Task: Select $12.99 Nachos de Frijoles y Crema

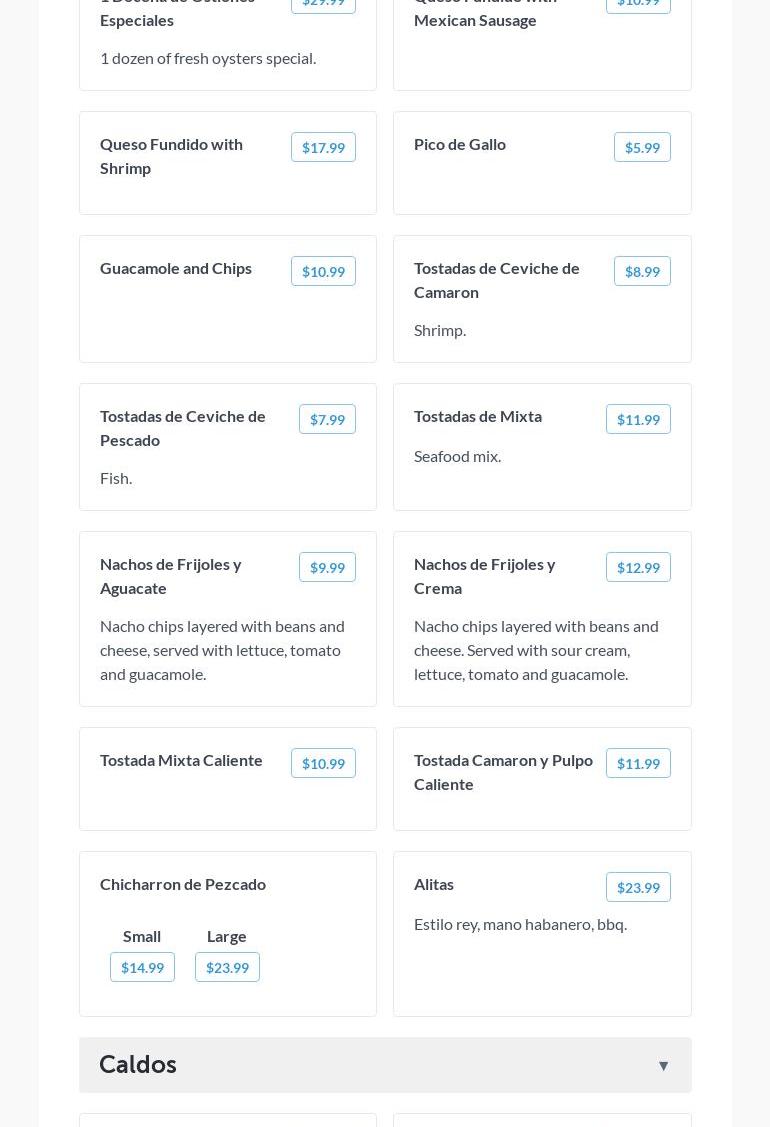Action: point(638,567)
